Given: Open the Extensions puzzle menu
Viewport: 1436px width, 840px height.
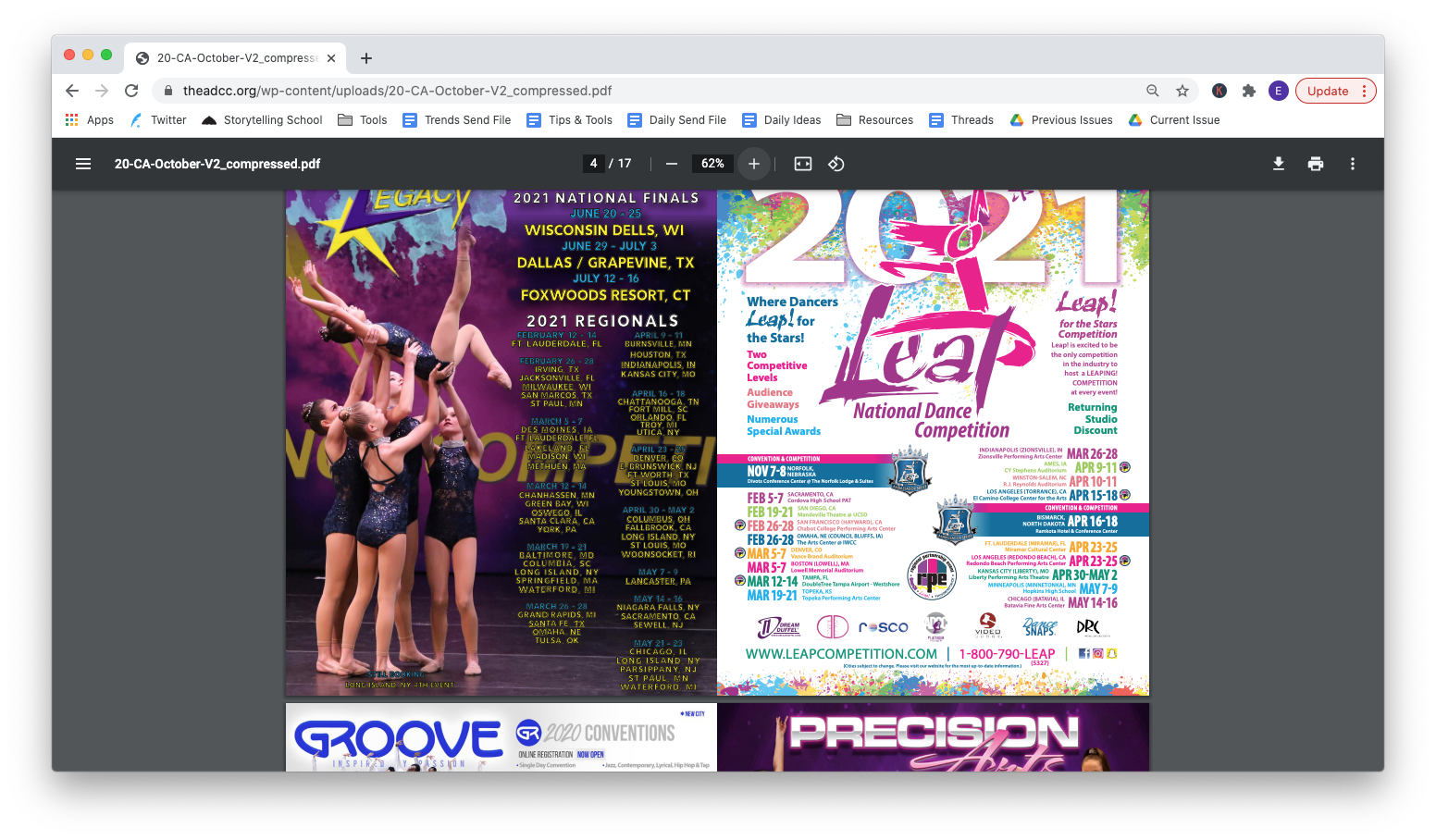Looking at the screenshot, I should (1249, 91).
